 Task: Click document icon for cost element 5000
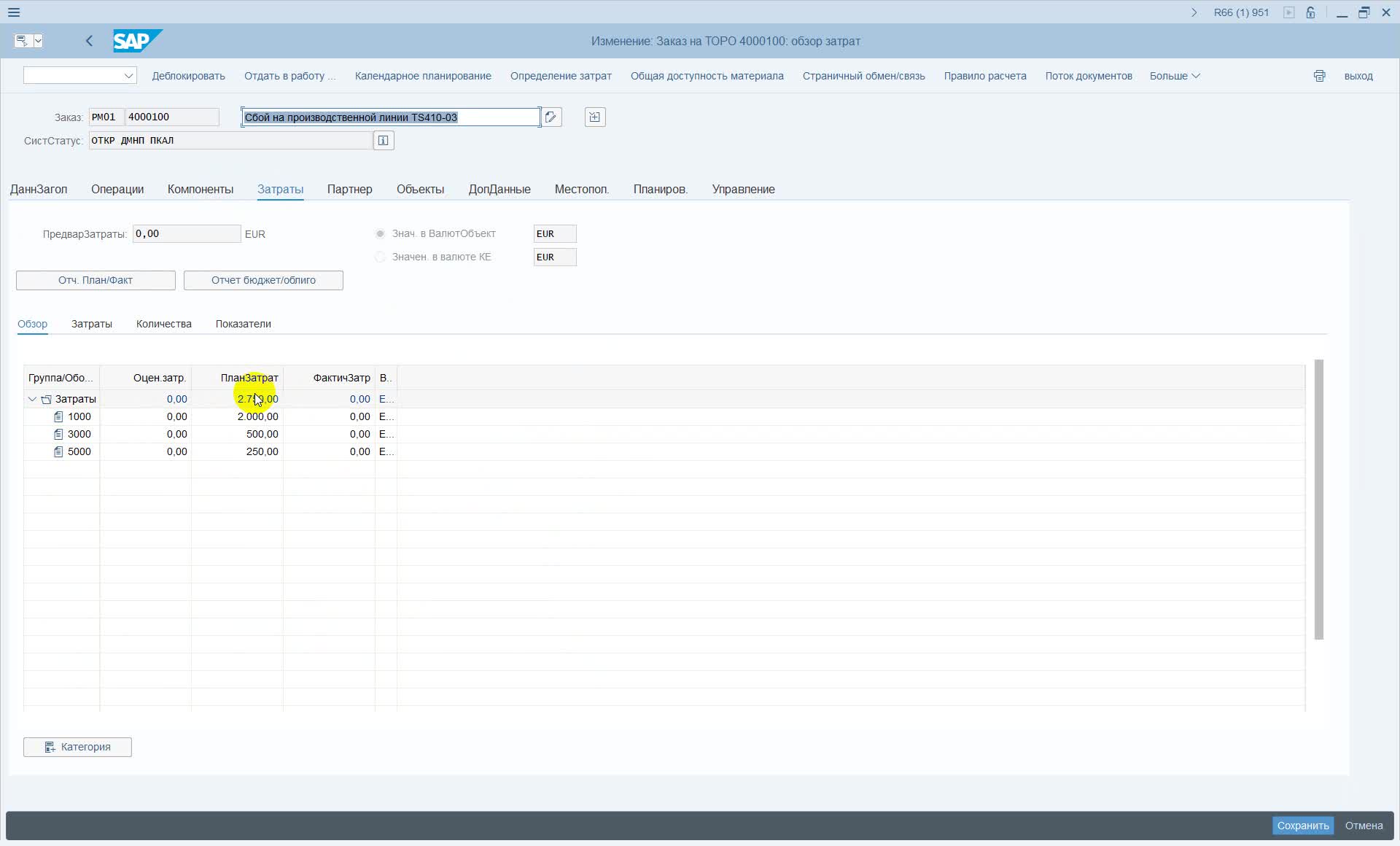tap(58, 452)
